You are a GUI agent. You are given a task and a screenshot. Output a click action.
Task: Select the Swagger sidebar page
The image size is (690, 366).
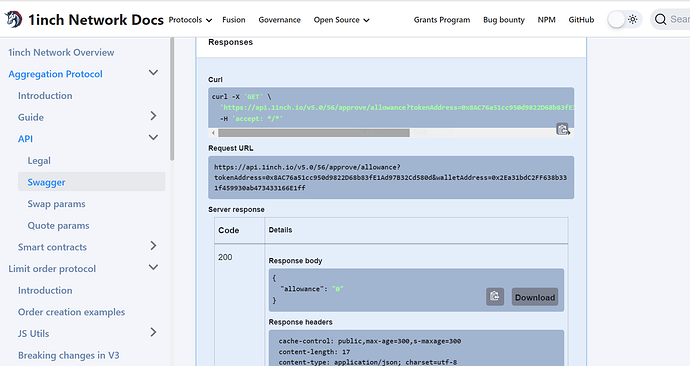click(x=92, y=182)
